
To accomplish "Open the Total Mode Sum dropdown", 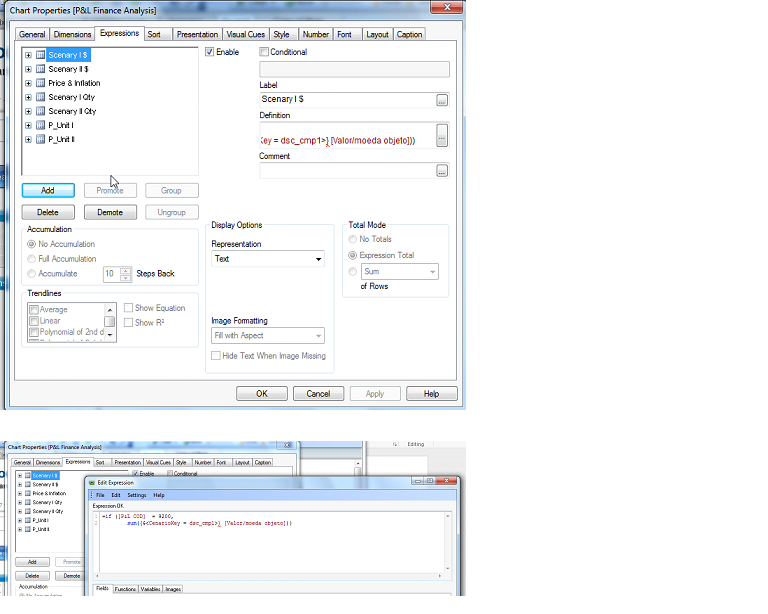I will click(x=400, y=272).
